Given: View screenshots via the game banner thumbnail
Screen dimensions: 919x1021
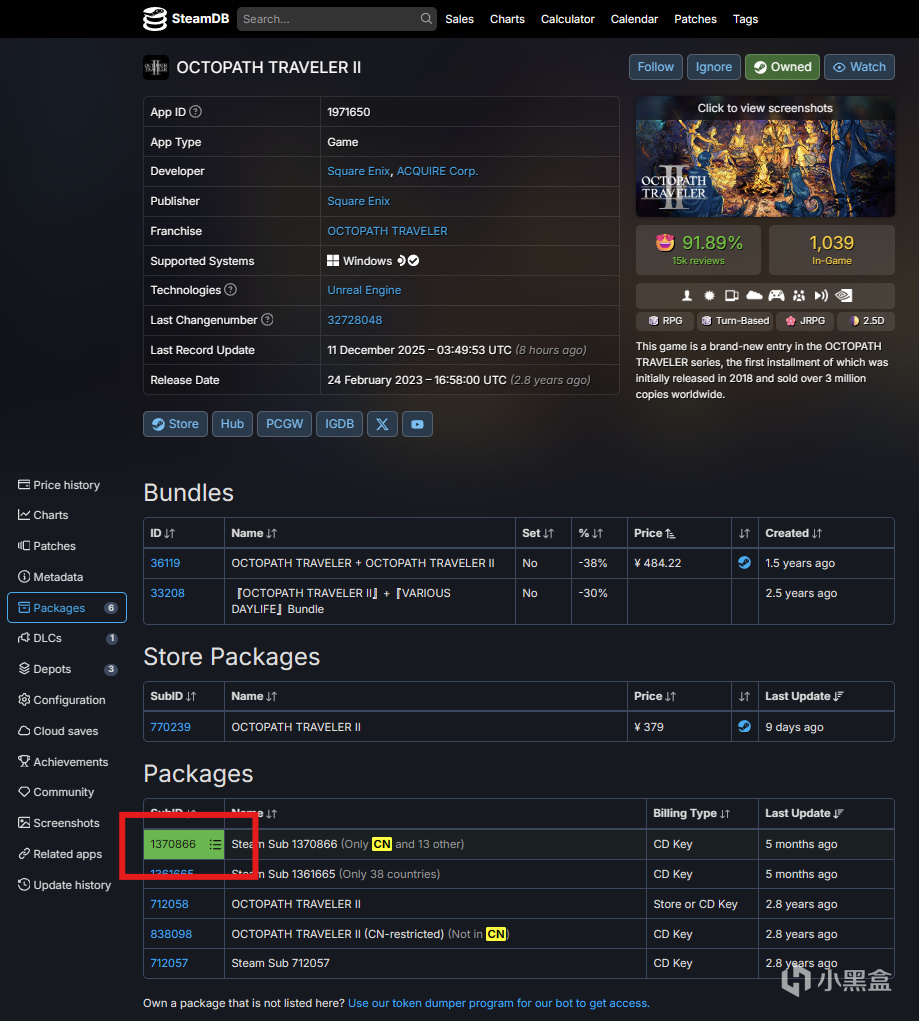Looking at the screenshot, I should coord(765,157).
